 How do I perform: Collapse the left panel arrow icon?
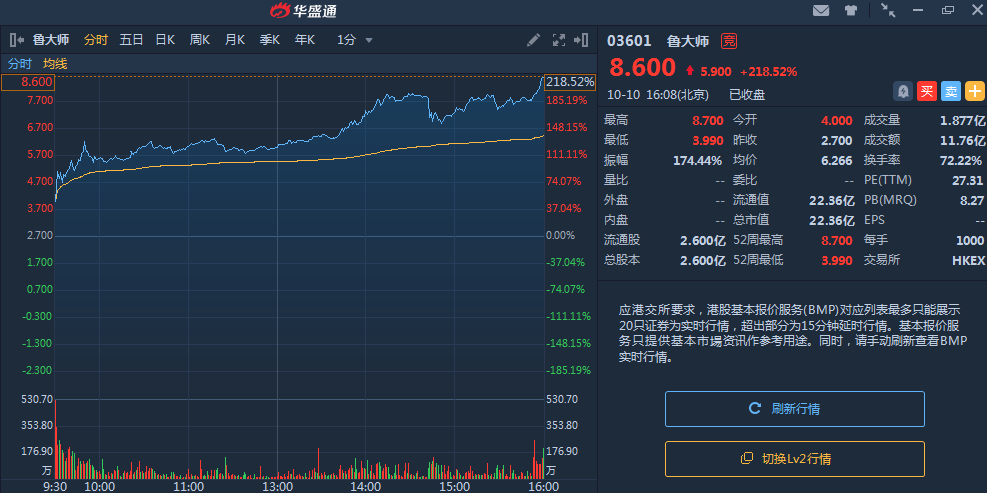pos(17,40)
